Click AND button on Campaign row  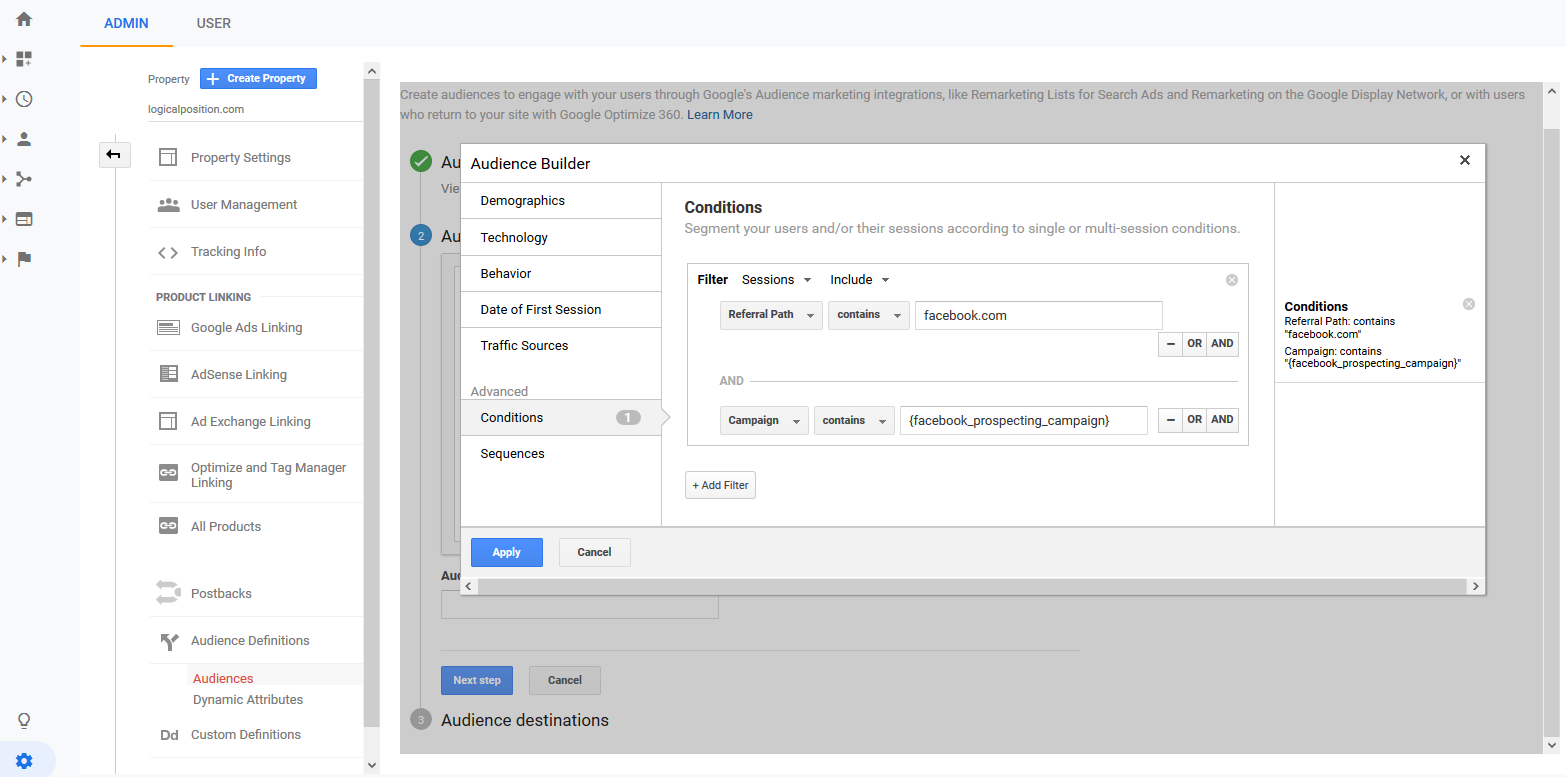1222,420
